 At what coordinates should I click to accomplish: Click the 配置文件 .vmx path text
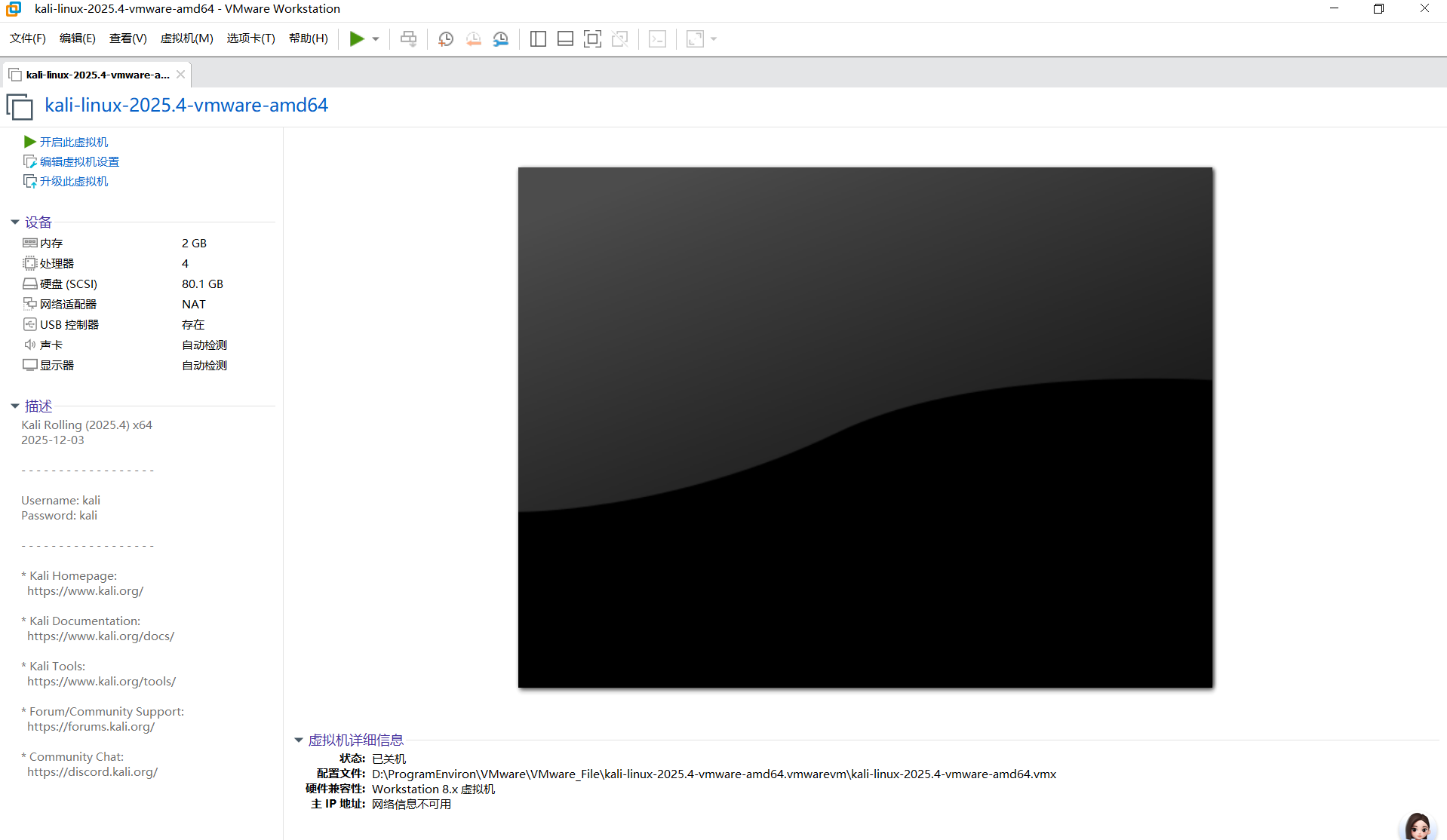pos(714,774)
